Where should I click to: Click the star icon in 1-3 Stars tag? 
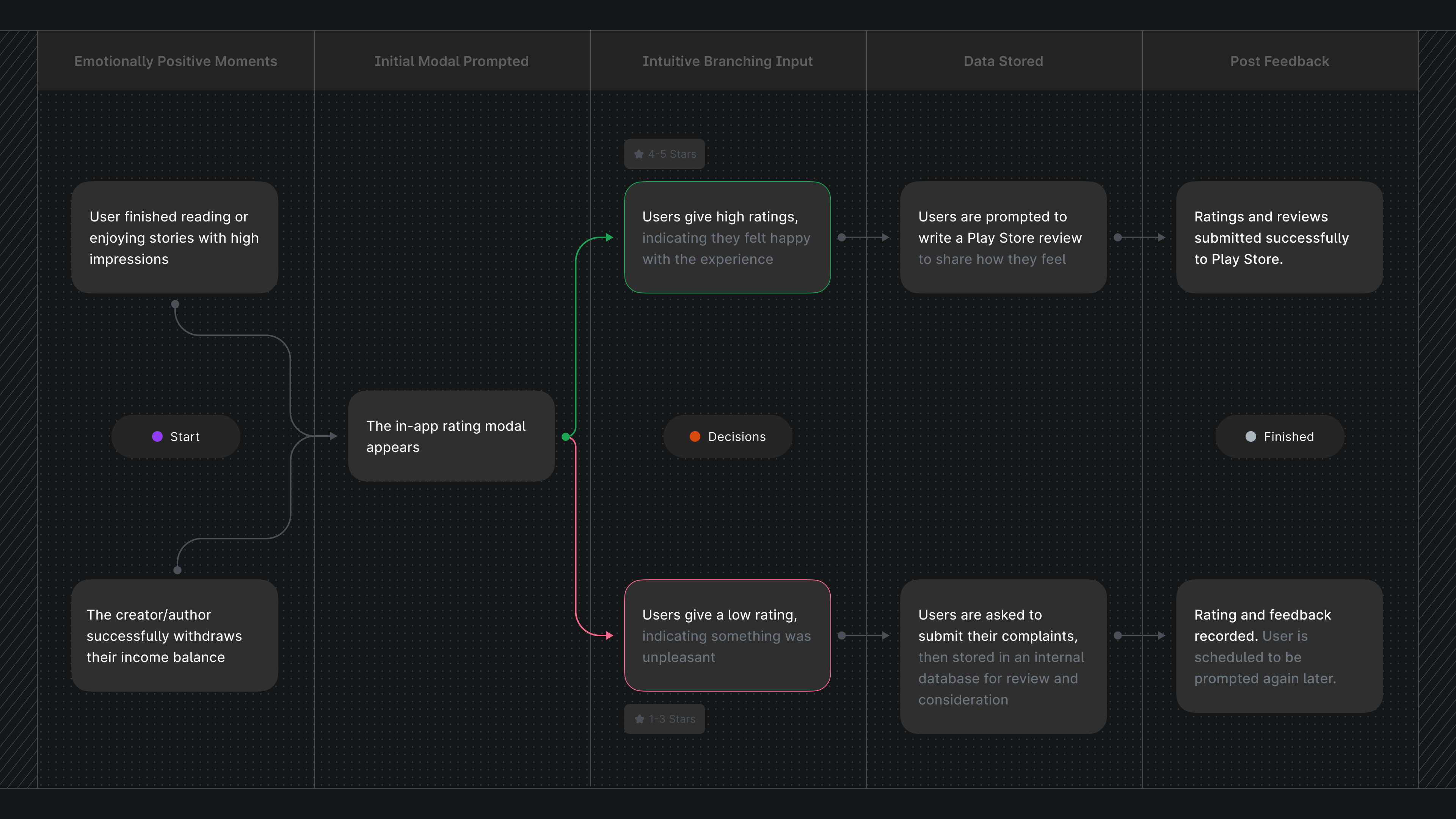[639, 719]
